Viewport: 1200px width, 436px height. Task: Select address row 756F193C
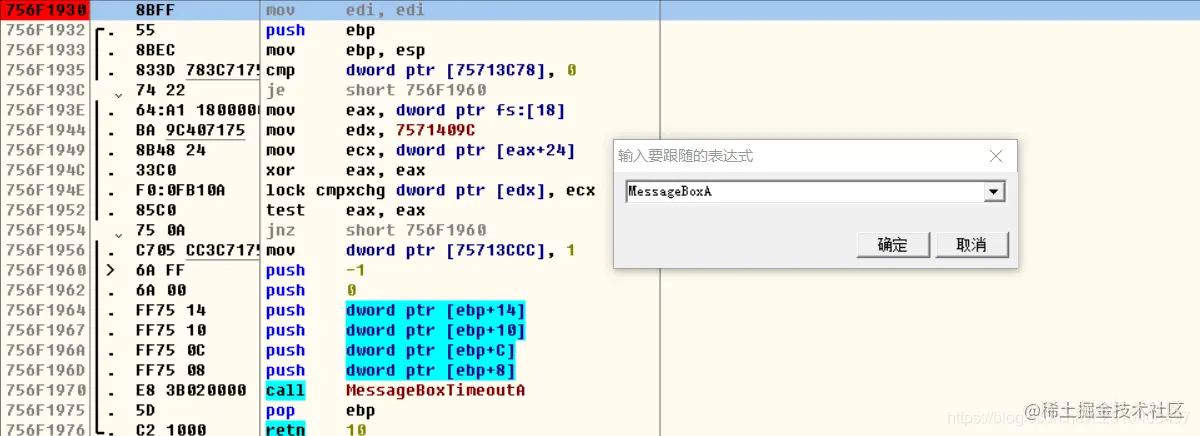[45, 90]
